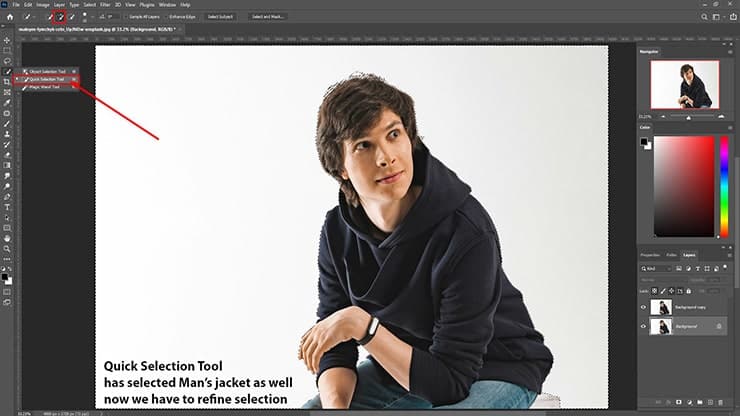Select the Rectangular Marquee tool
The width and height of the screenshot is (740, 416).
coord(7,50)
